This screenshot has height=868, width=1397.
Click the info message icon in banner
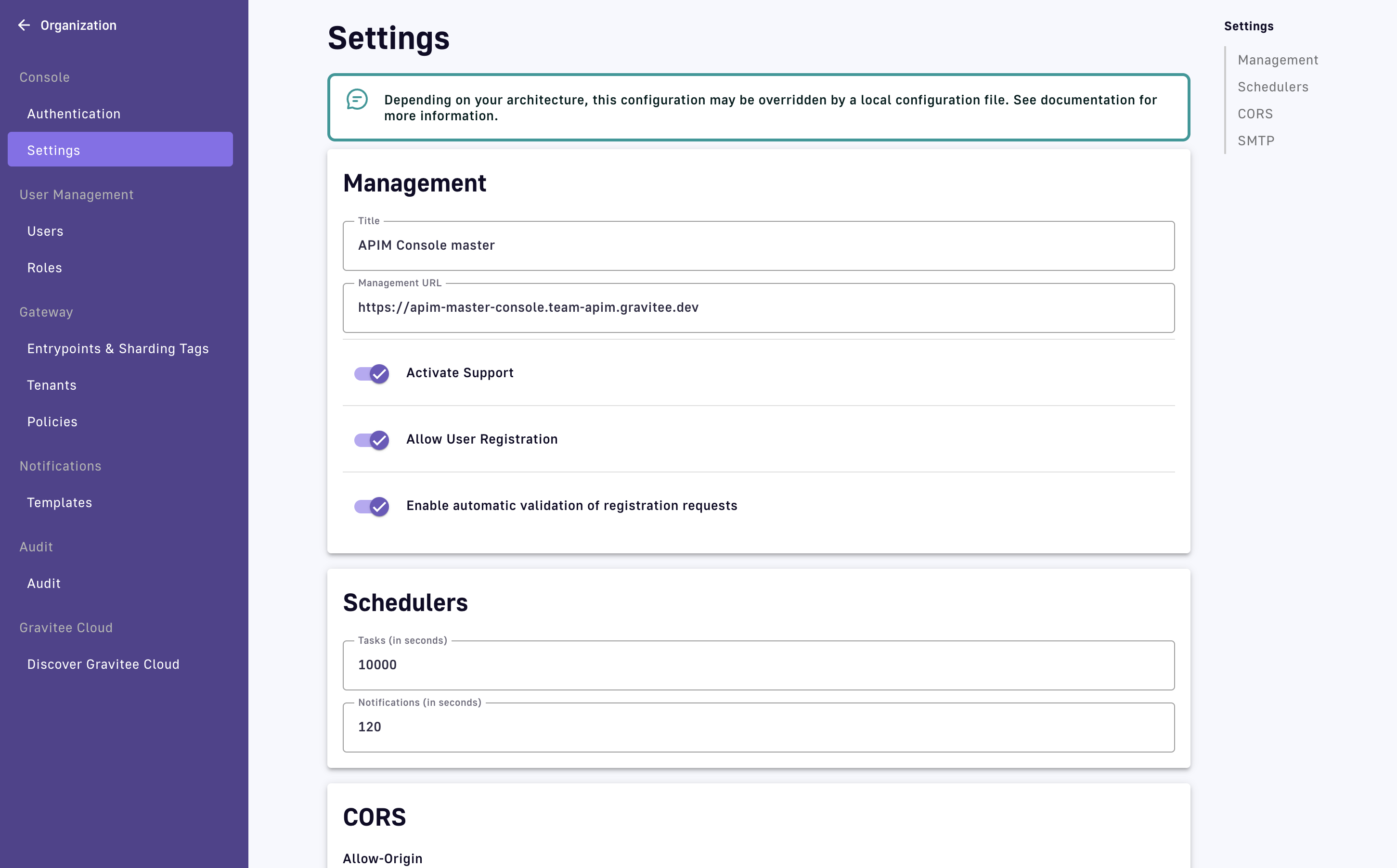coord(357,99)
